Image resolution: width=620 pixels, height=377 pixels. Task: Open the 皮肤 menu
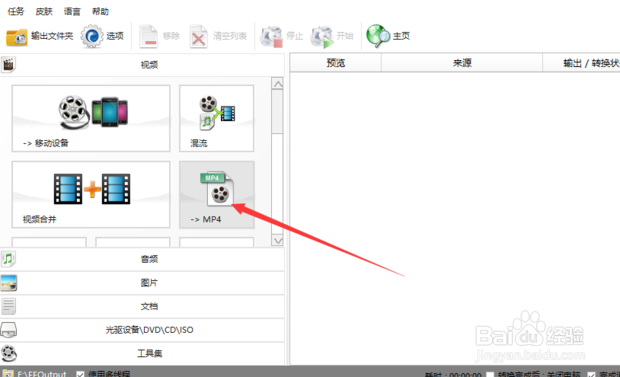pyautogui.click(x=44, y=11)
